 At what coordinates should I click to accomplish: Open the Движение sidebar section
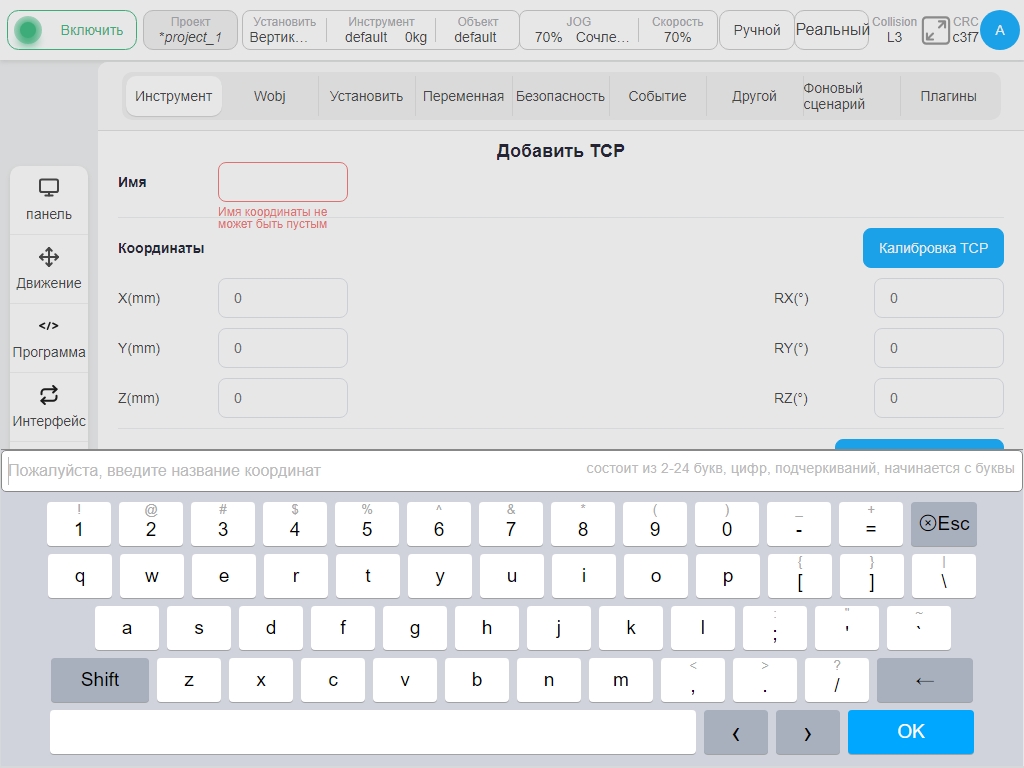click(x=49, y=268)
